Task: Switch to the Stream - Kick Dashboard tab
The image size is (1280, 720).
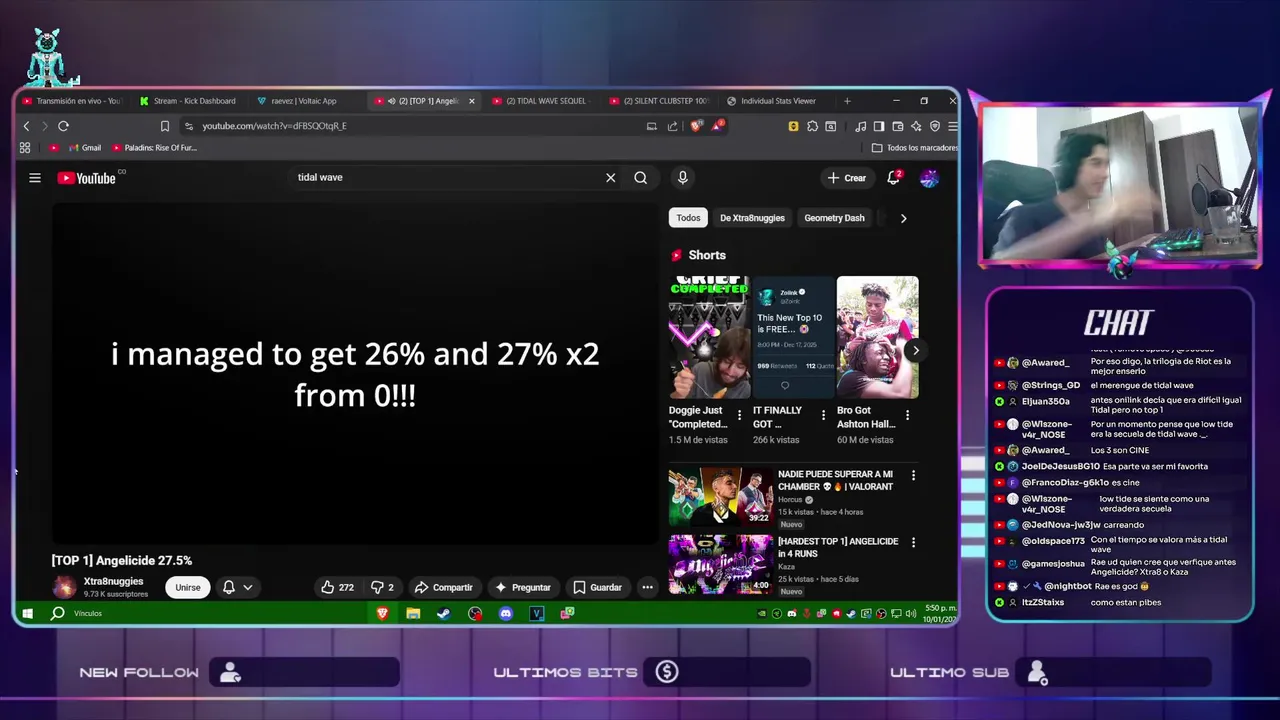Action: (x=187, y=101)
